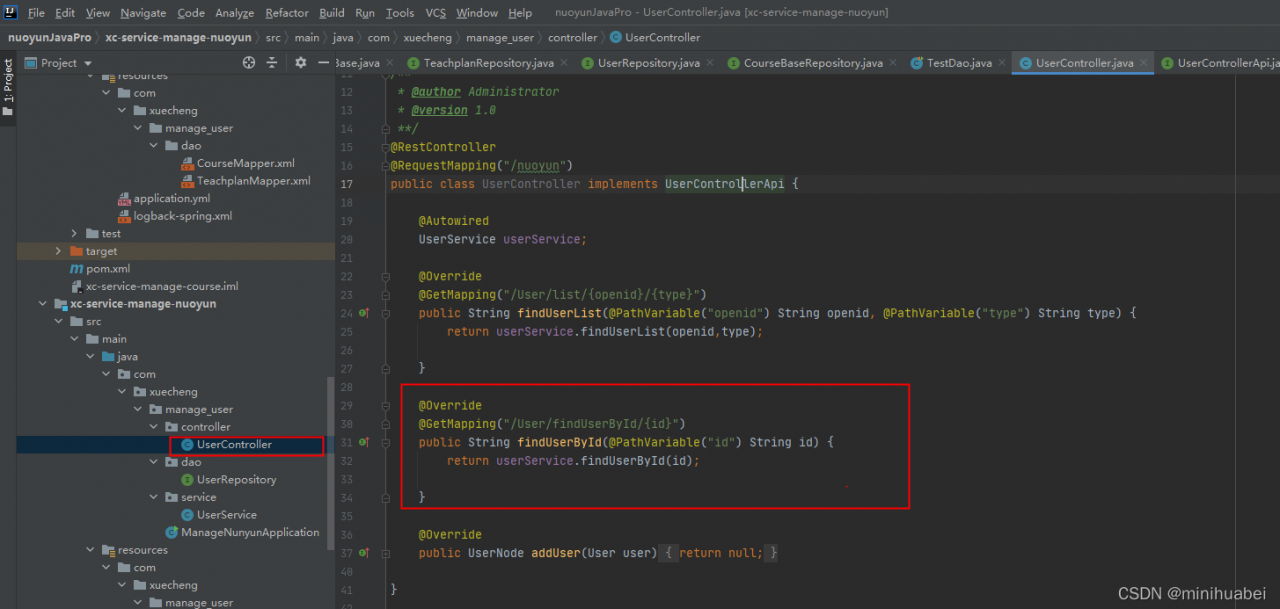Click nuoyunJavaPro in the breadcrumb bar
1280x609 pixels.
tap(50, 38)
